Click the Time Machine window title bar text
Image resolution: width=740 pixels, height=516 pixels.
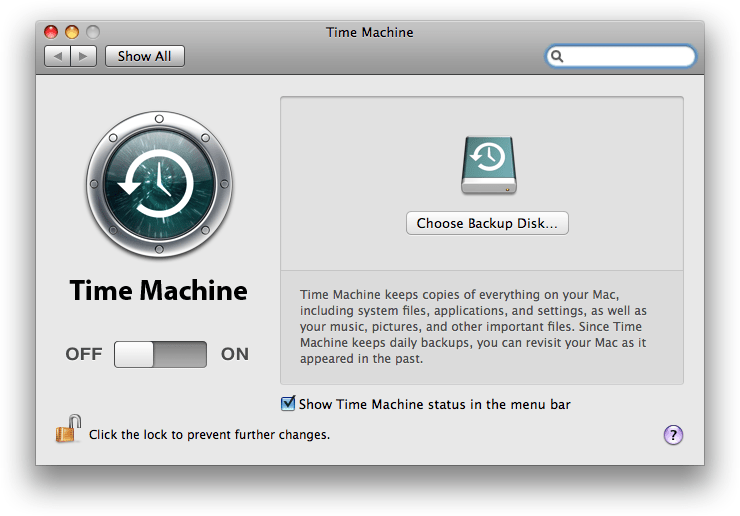point(369,32)
